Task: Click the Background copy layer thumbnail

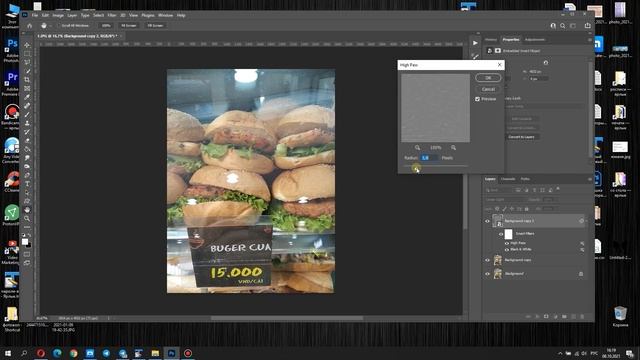Action: point(498,260)
